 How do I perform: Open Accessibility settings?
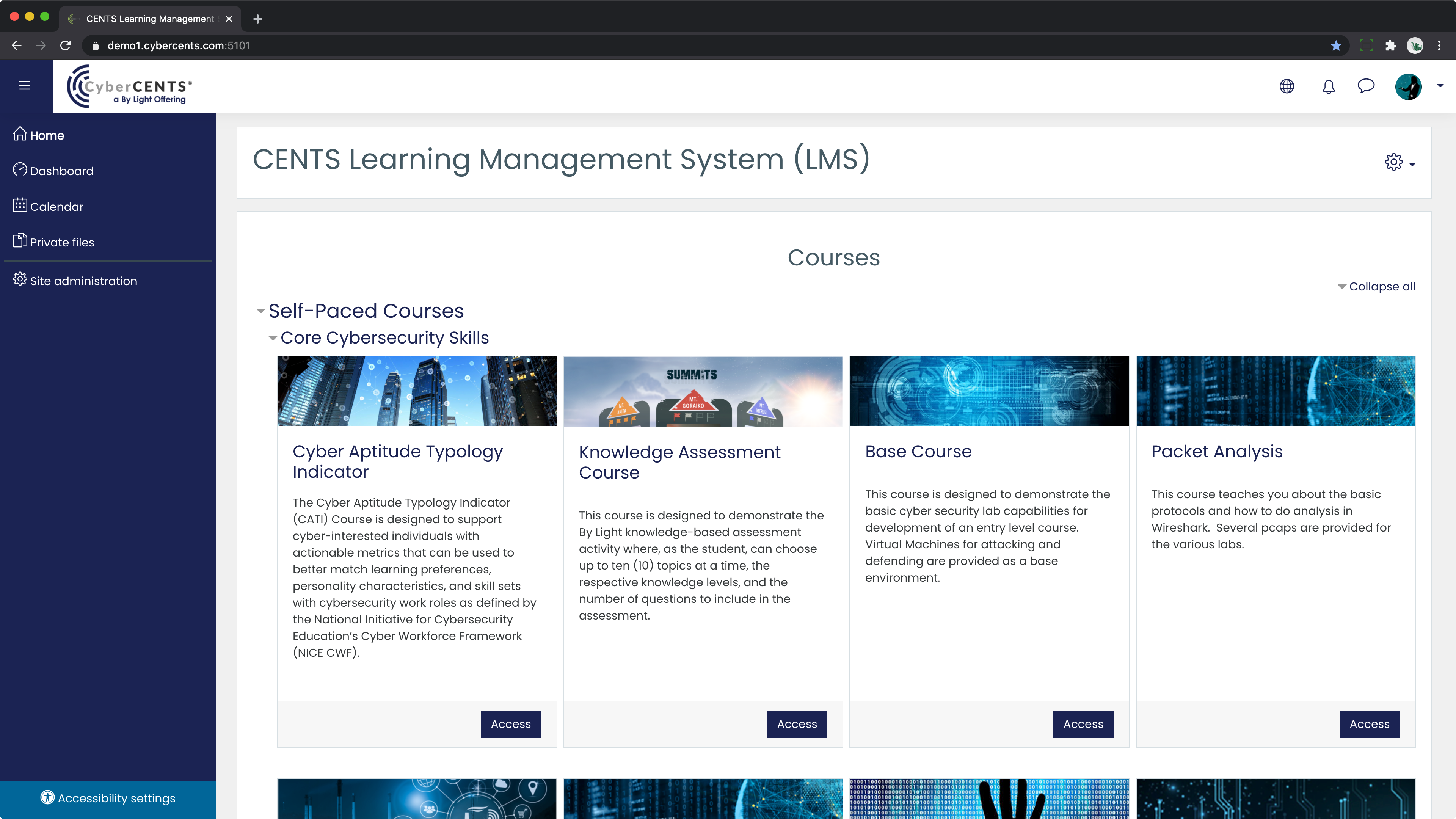click(108, 798)
